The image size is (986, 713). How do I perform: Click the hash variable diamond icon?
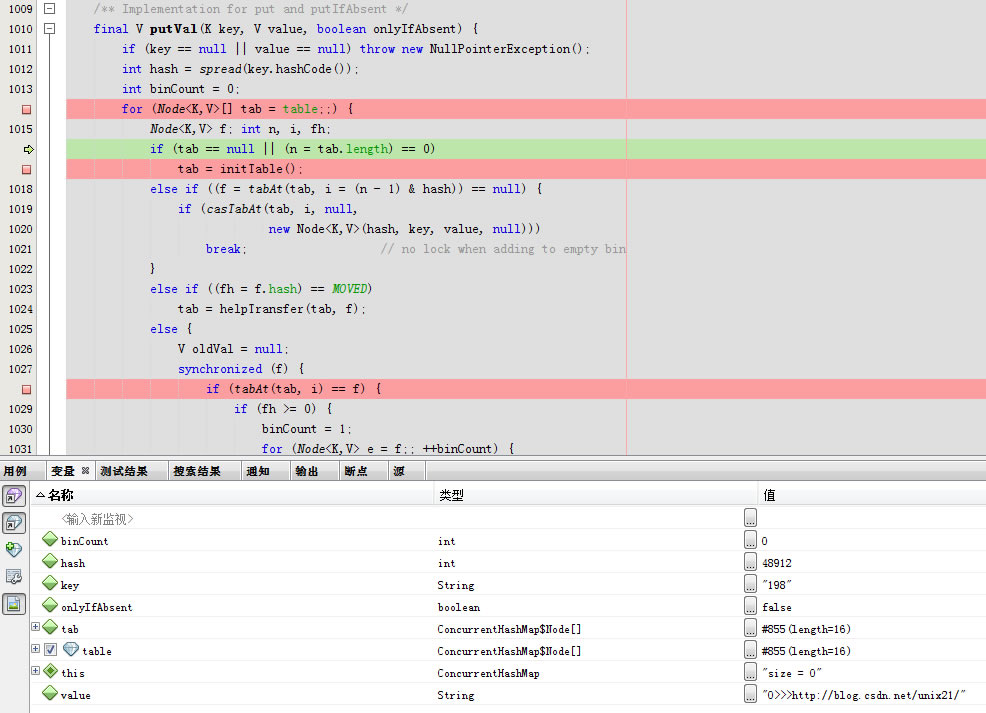point(50,561)
